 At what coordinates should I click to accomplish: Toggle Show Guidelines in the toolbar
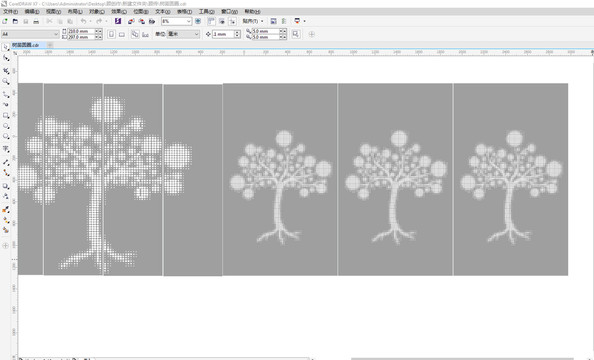pyautogui.click(x=232, y=21)
